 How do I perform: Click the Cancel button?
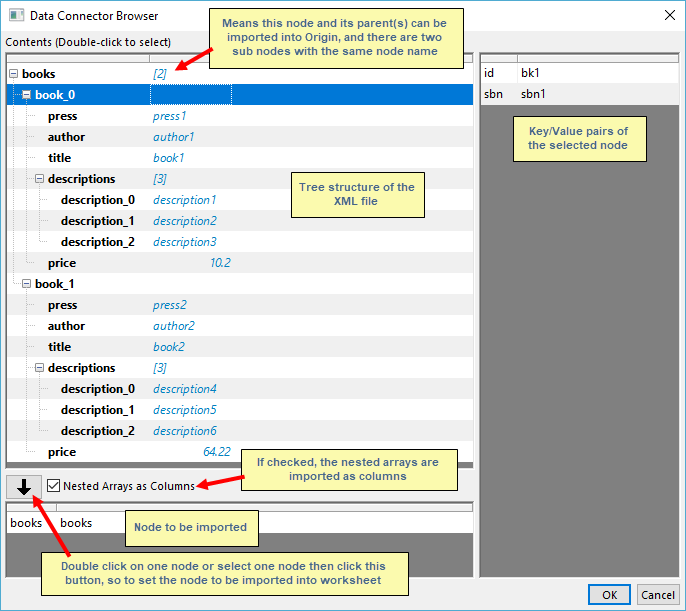658,595
